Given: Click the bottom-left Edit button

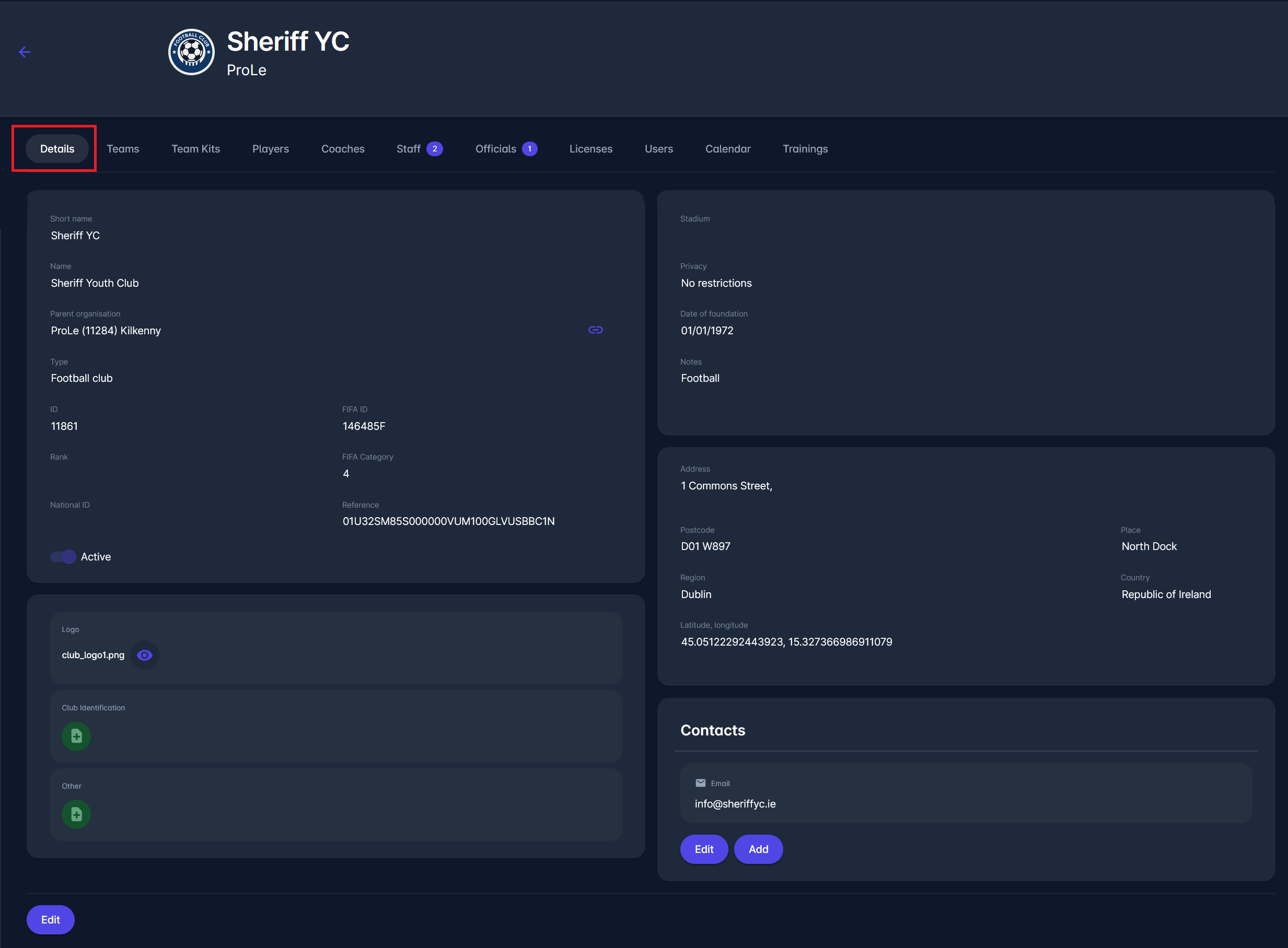Looking at the screenshot, I should pos(51,920).
